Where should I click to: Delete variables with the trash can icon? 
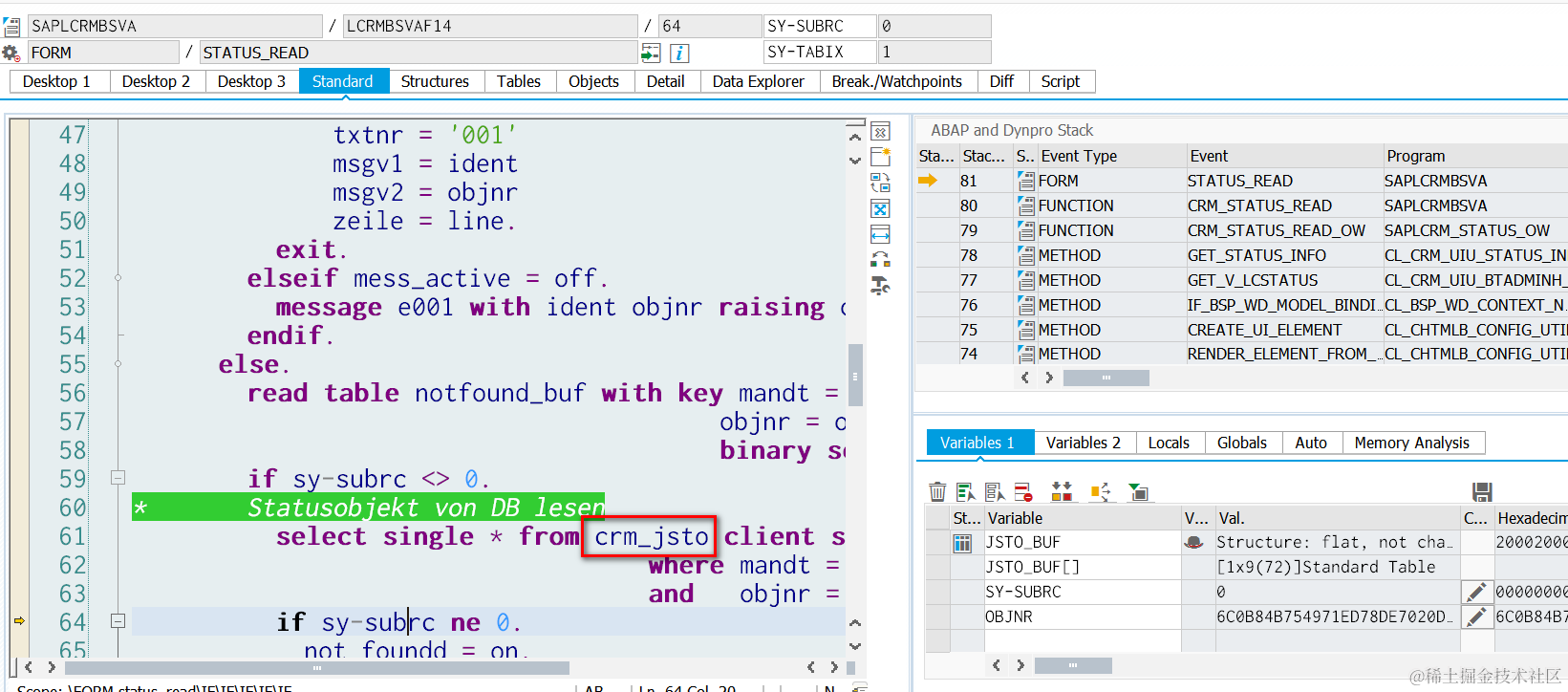coord(937,491)
